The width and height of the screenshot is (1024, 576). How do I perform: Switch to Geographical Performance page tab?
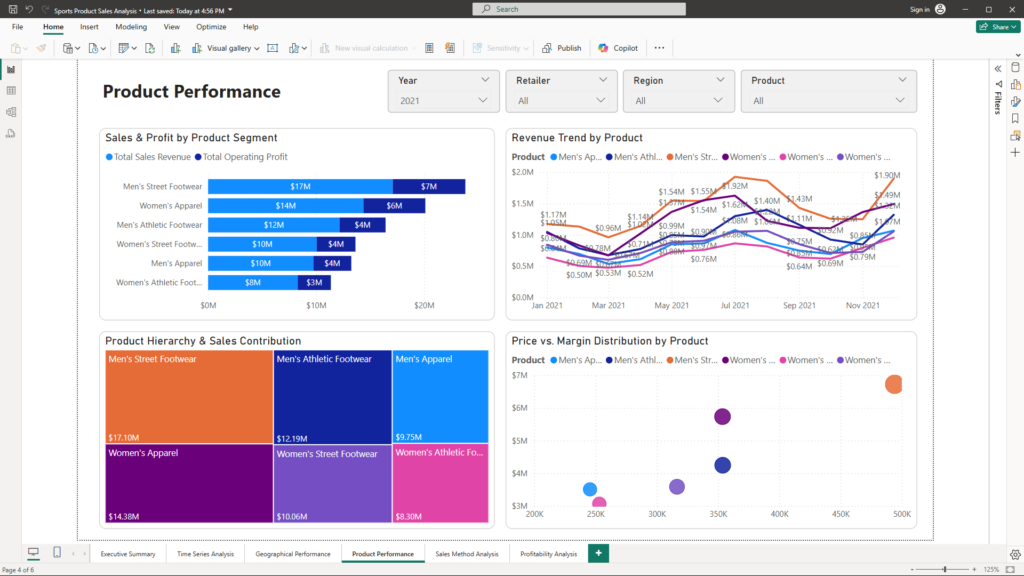(x=292, y=554)
